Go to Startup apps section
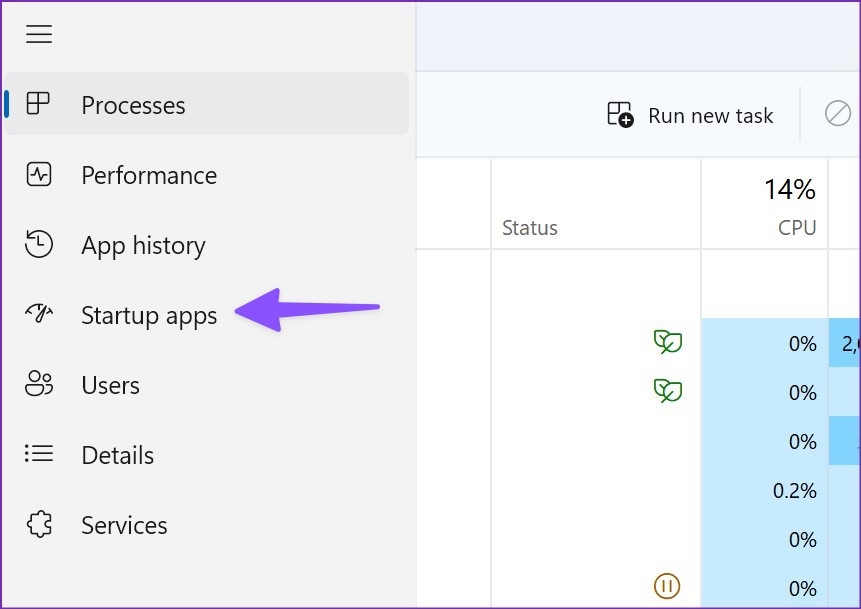The image size is (861, 609). click(x=149, y=315)
